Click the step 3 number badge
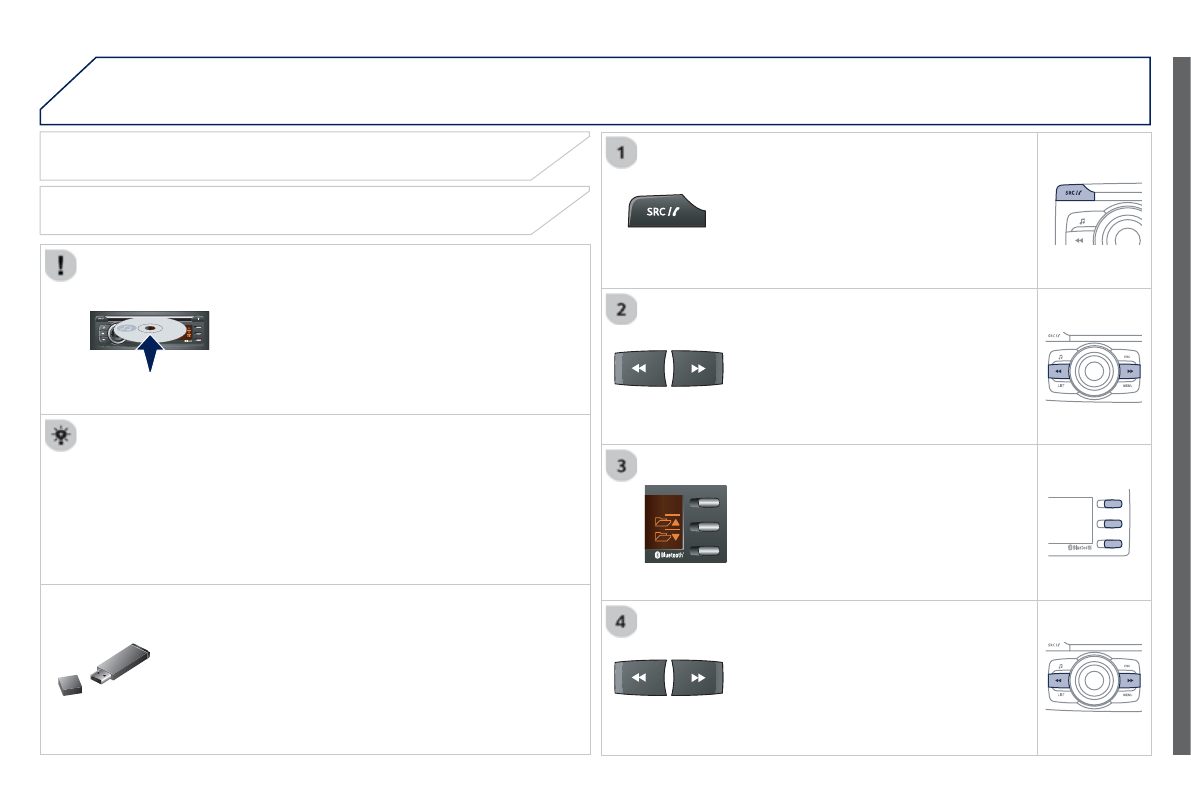 click(x=622, y=464)
